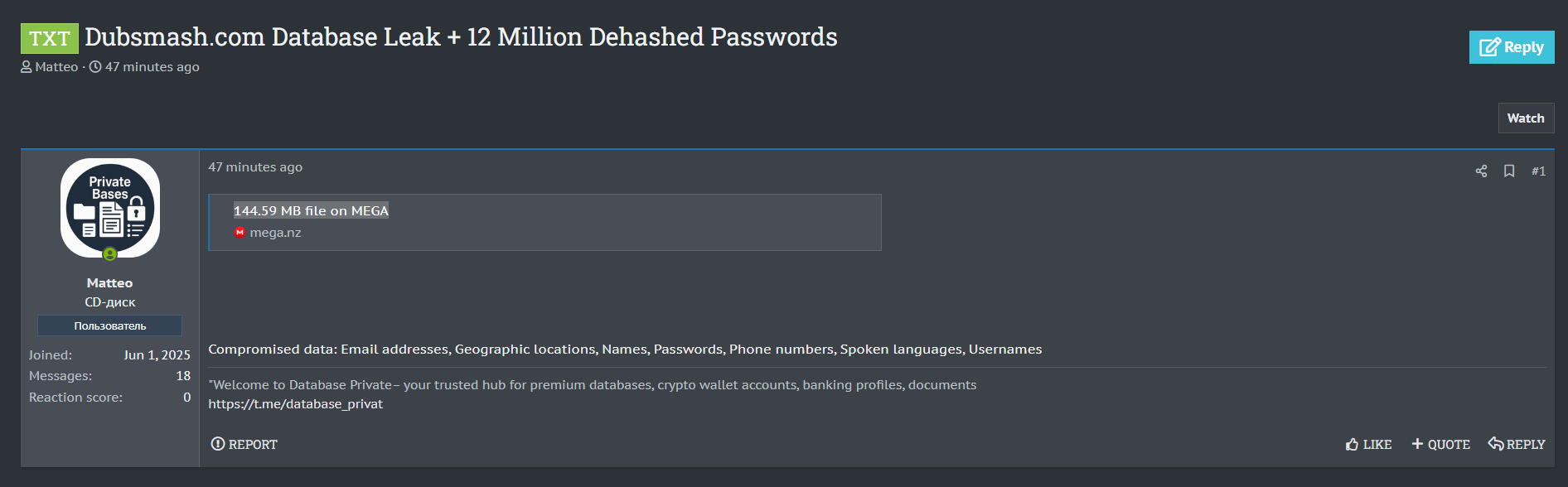Click Matteo author link under title

click(x=56, y=67)
